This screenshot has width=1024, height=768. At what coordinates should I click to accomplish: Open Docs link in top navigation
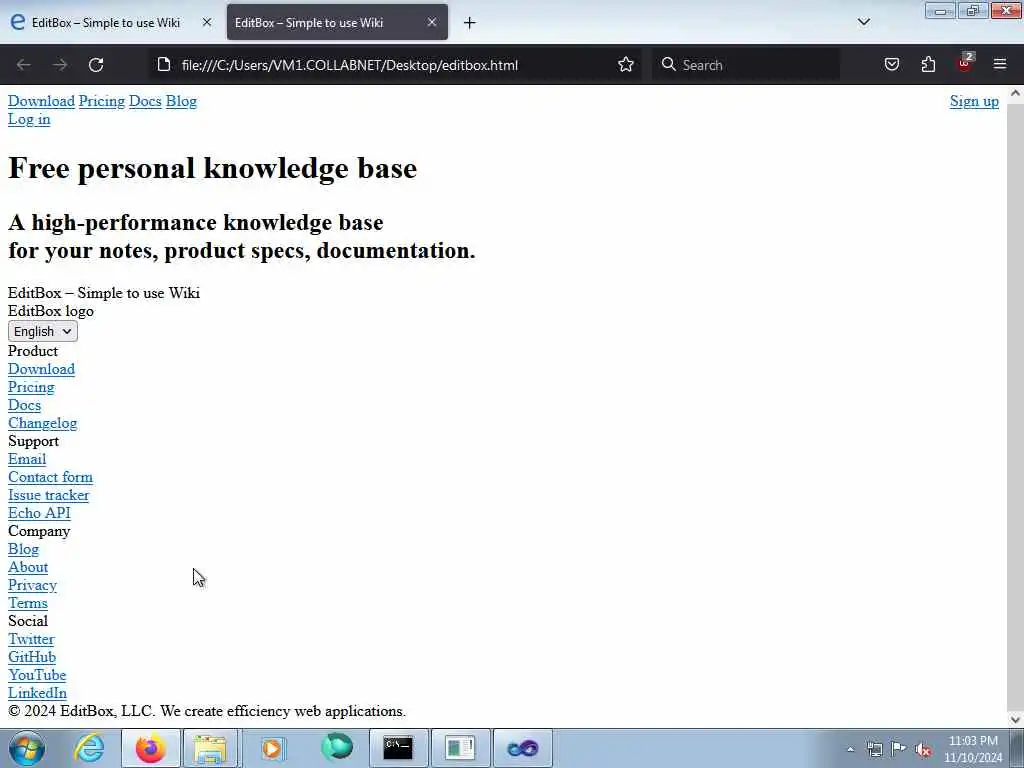(x=145, y=101)
